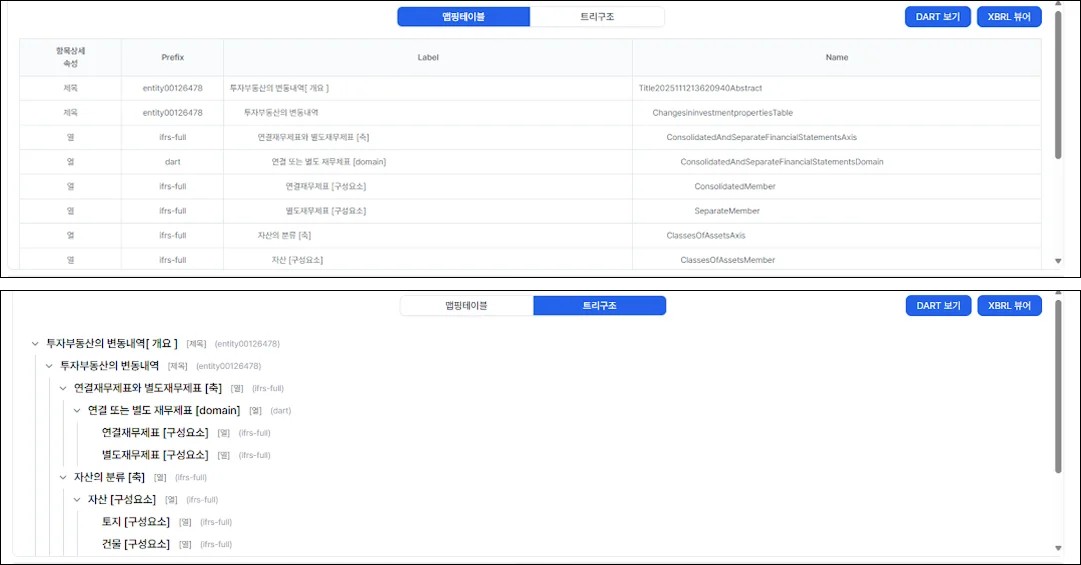Switch to 트리구조 tab from the mapping table view

pos(597,17)
